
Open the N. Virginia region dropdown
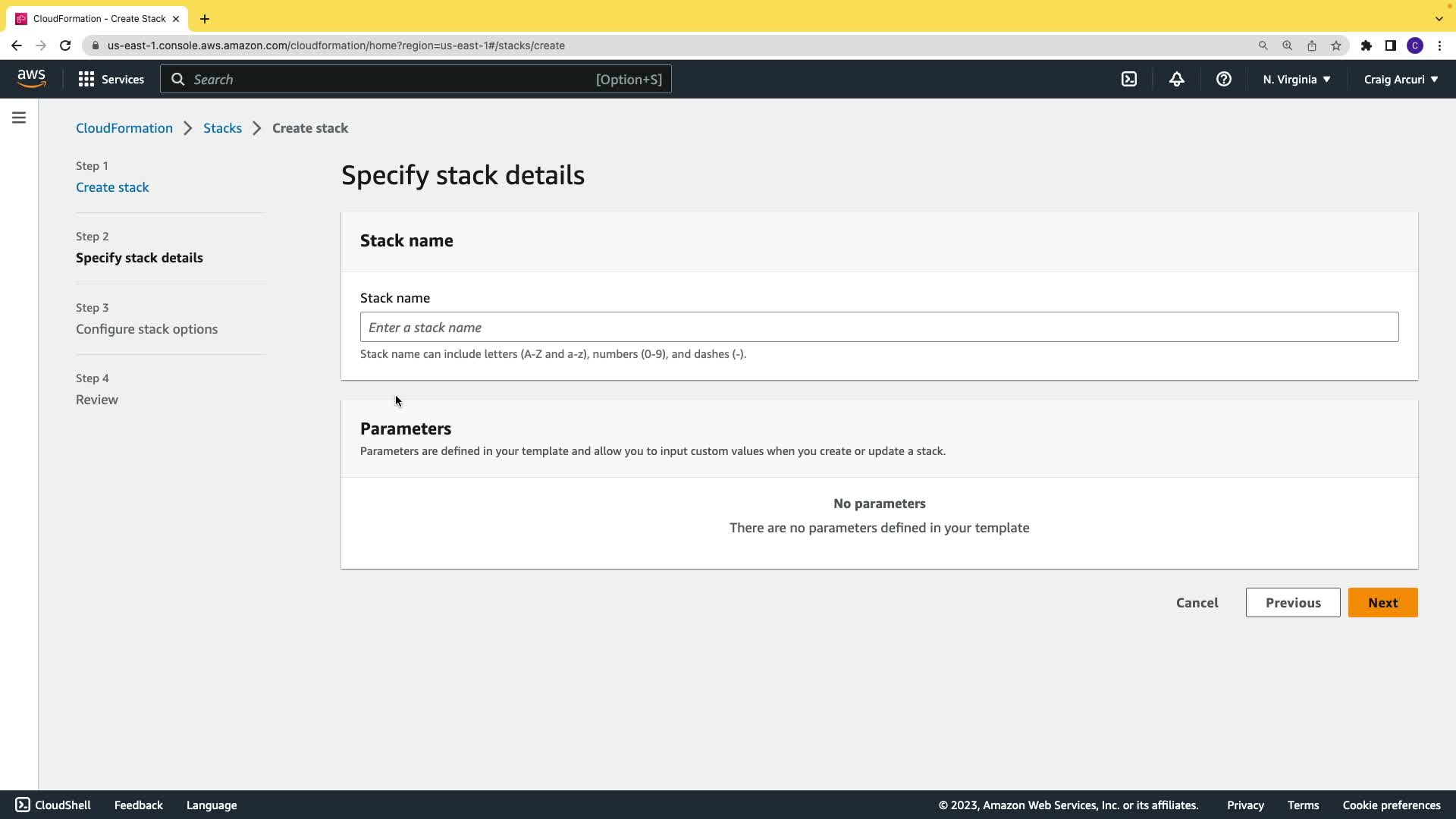click(1296, 79)
